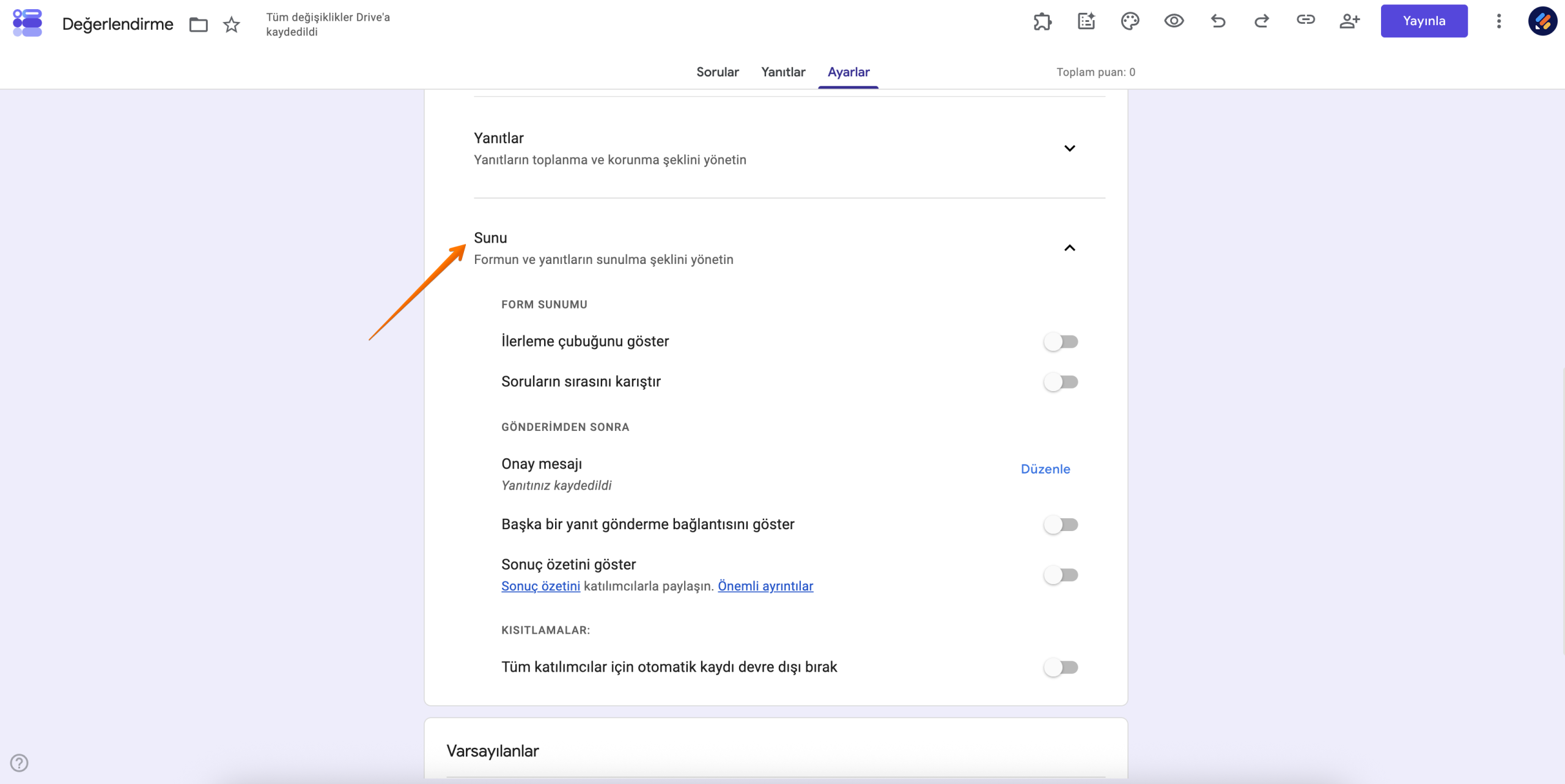Image resolution: width=1565 pixels, height=784 pixels.
Task: Switch to the Yanıtlar tab
Action: [783, 72]
